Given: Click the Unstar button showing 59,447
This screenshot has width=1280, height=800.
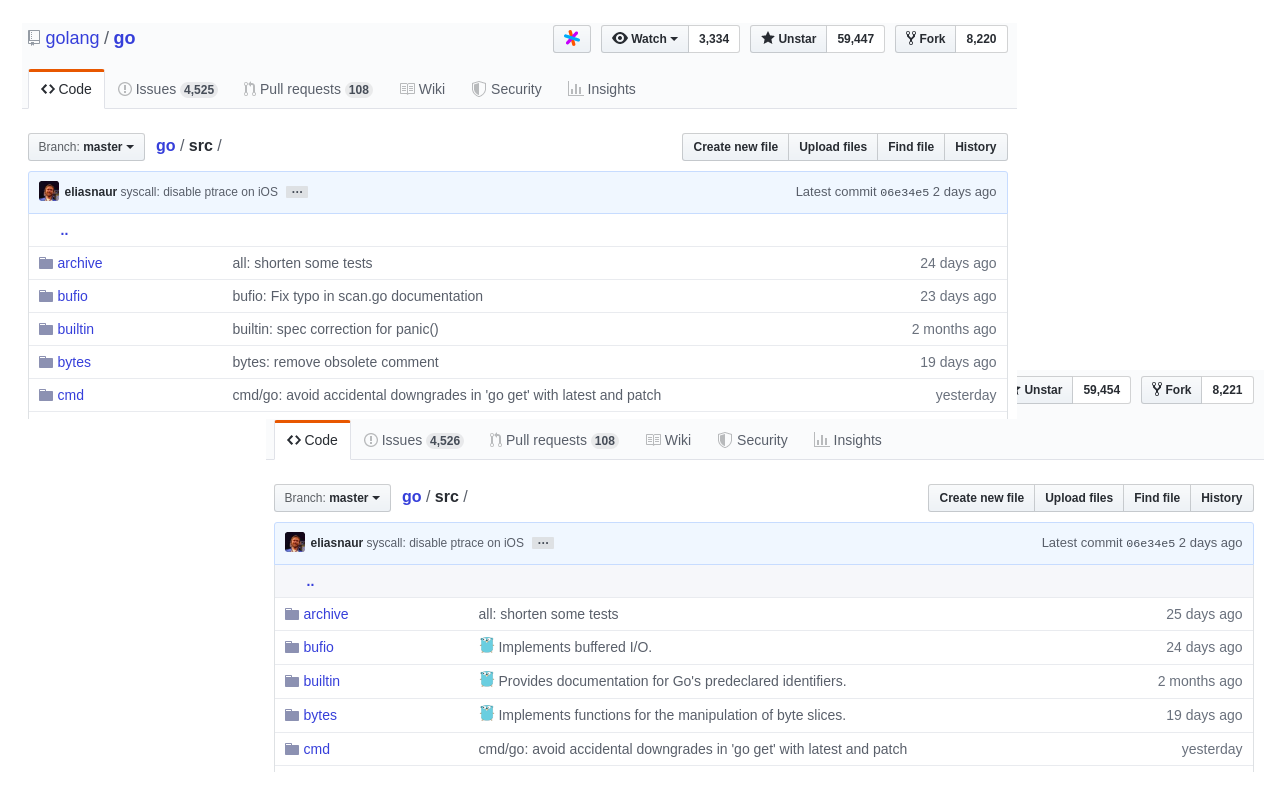Looking at the screenshot, I should click(788, 39).
